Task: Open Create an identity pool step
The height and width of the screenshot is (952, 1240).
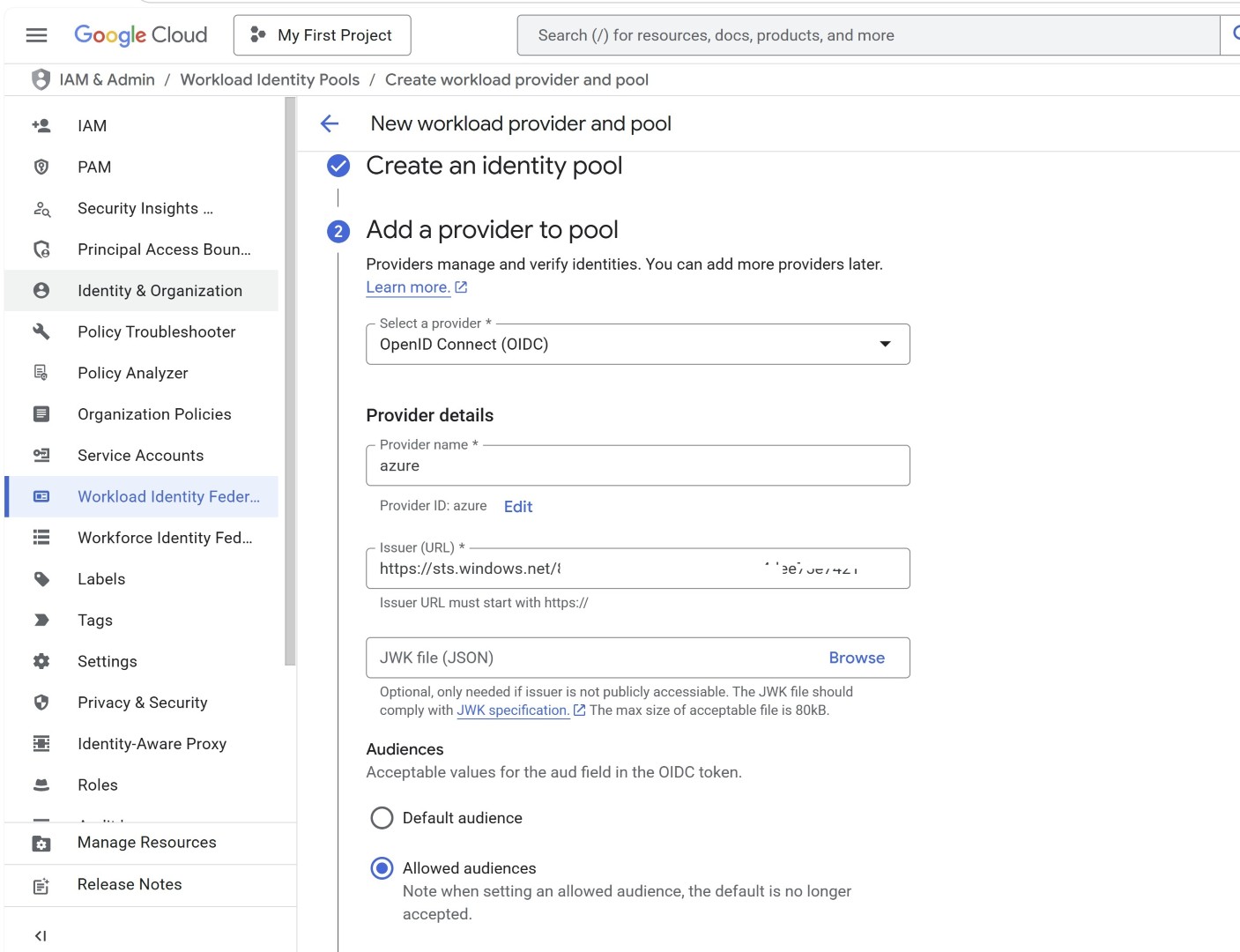Action: [494, 166]
